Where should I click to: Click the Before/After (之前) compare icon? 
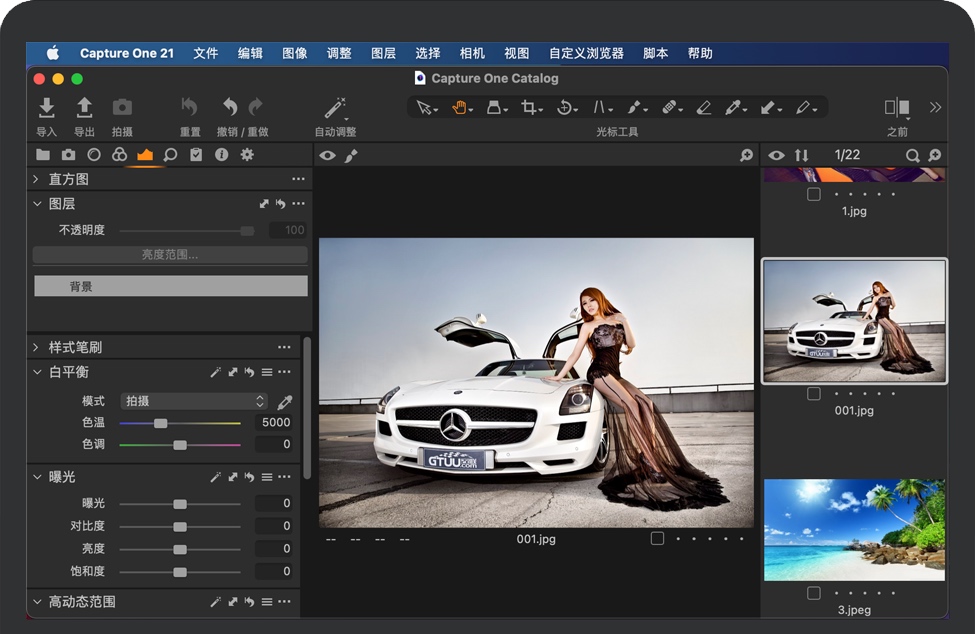896,108
